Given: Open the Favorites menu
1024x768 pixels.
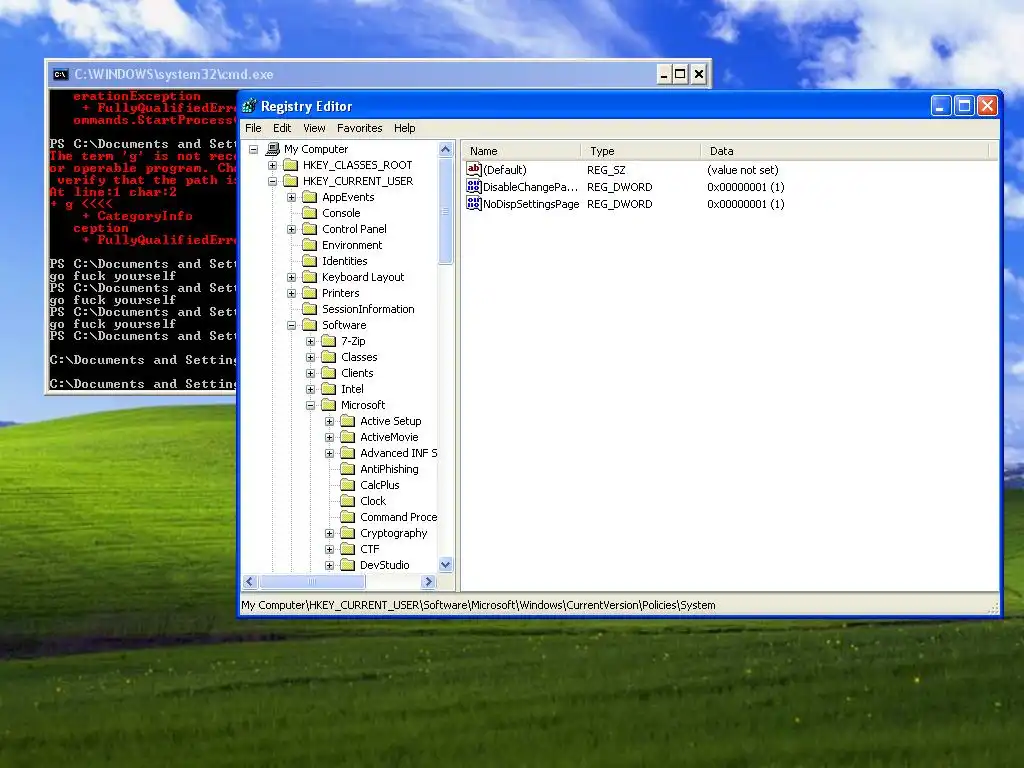Looking at the screenshot, I should coord(360,128).
